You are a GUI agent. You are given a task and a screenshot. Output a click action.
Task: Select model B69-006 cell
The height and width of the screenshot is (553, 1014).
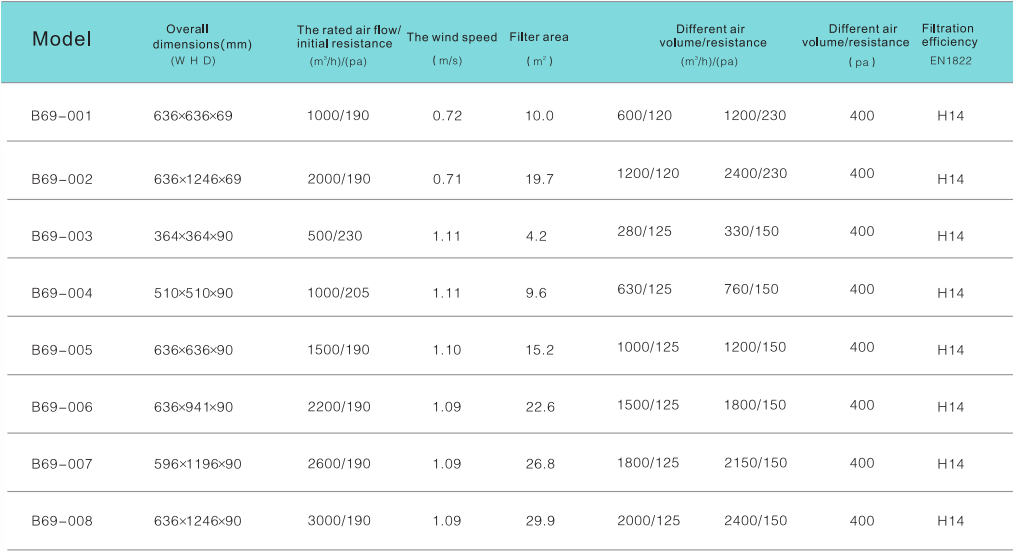point(62,407)
